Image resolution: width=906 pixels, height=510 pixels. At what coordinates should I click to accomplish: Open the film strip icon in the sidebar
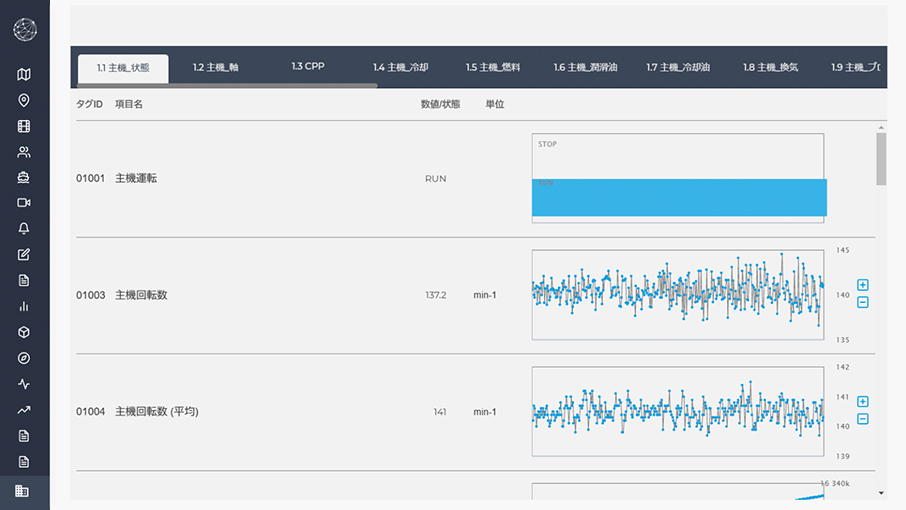coord(24,126)
